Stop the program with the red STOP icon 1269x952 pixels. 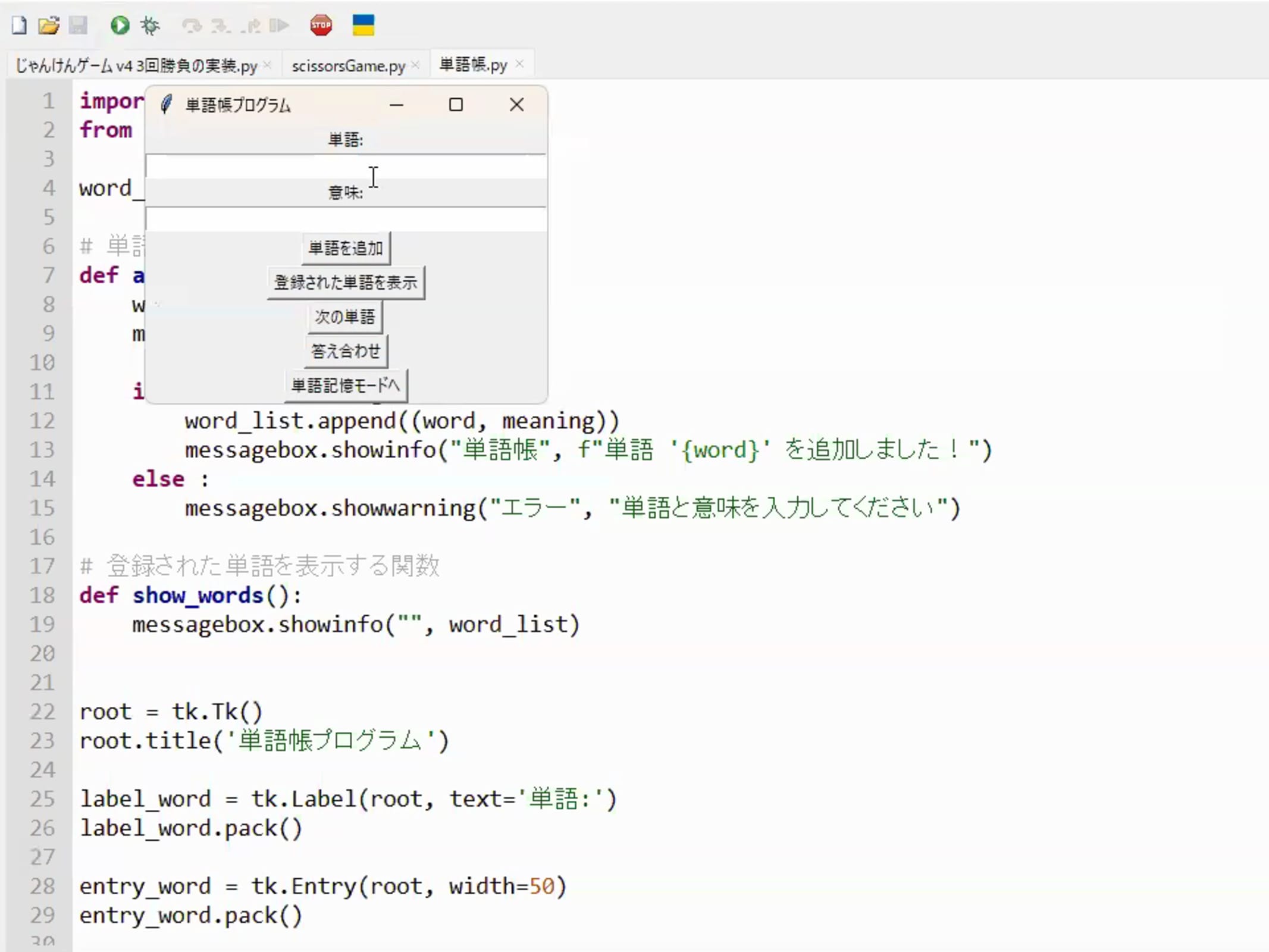click(x=321, y=26)
